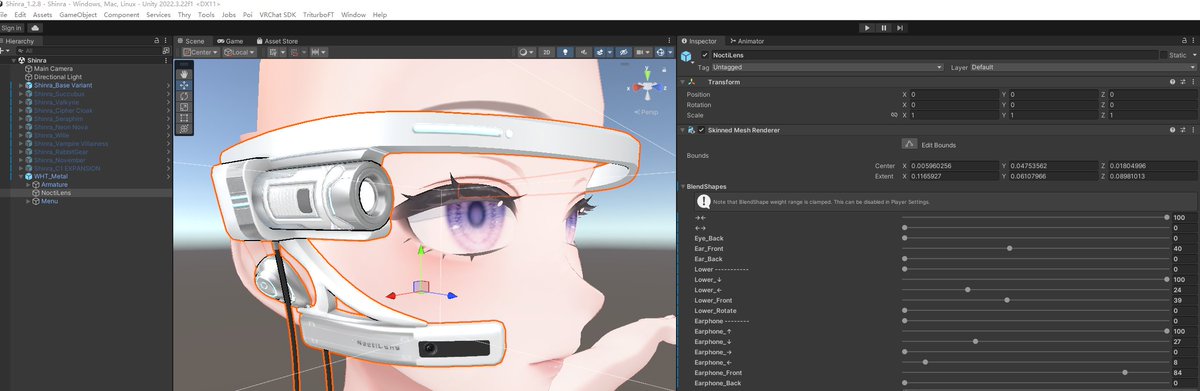This screenshot has height=391, width=1200.
Task: Open the Static flags dropdown arrow
Action: point(1193,54)
